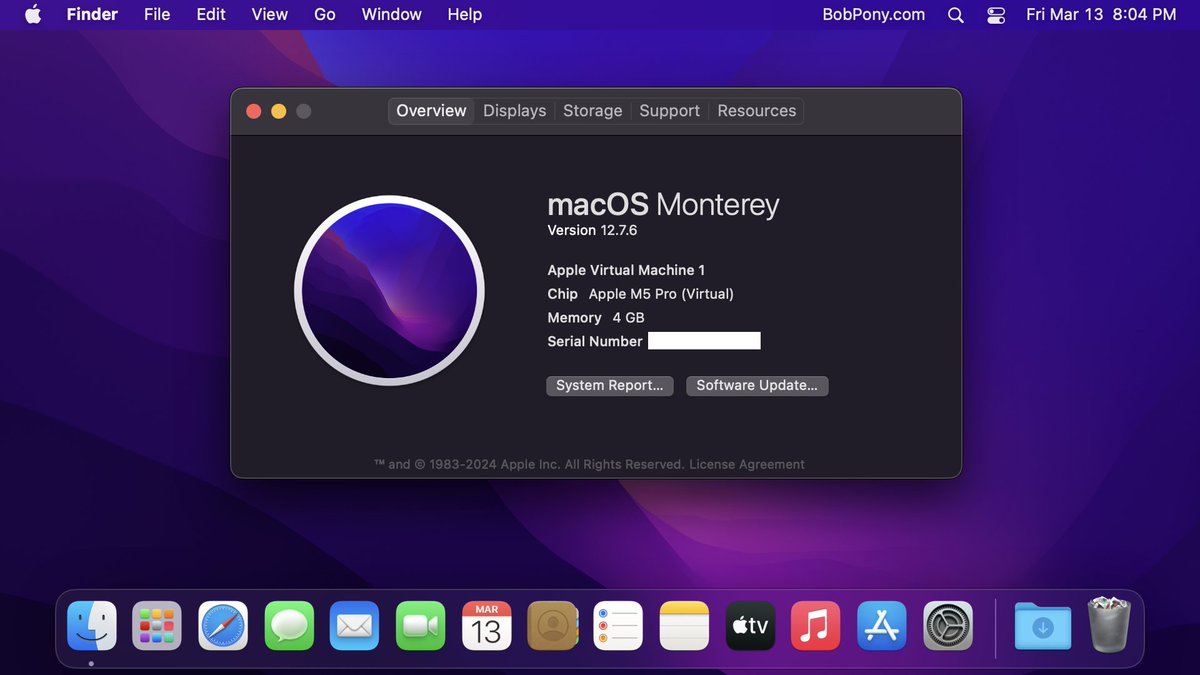Open the Go menu
The width and height of the screenshot is (1200, 675).
325,14
